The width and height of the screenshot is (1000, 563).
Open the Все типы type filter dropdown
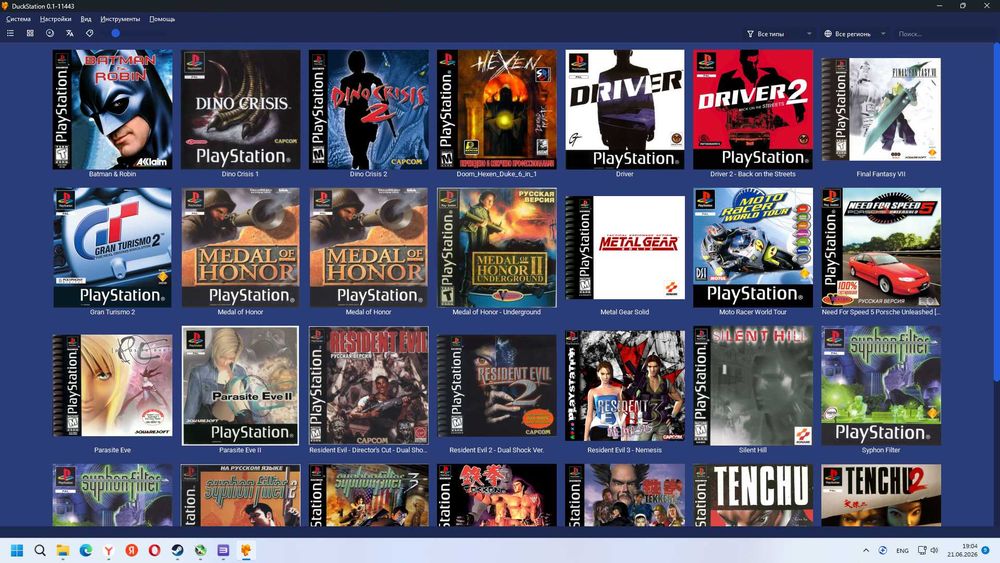coord(779,34)
